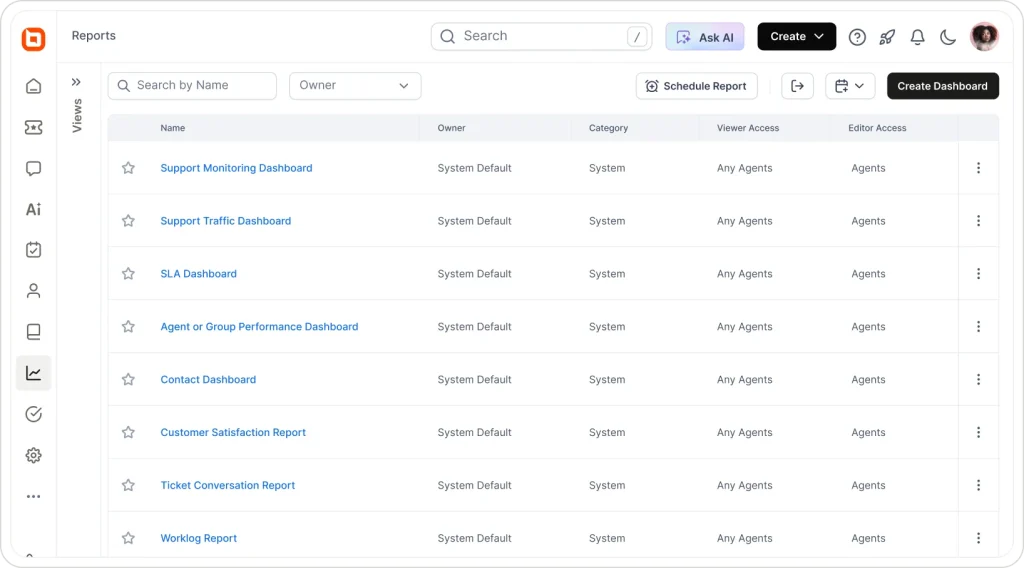Star the Support Monitoring Dashboard
Screen dimensions: 1024x568
[129, 168]
